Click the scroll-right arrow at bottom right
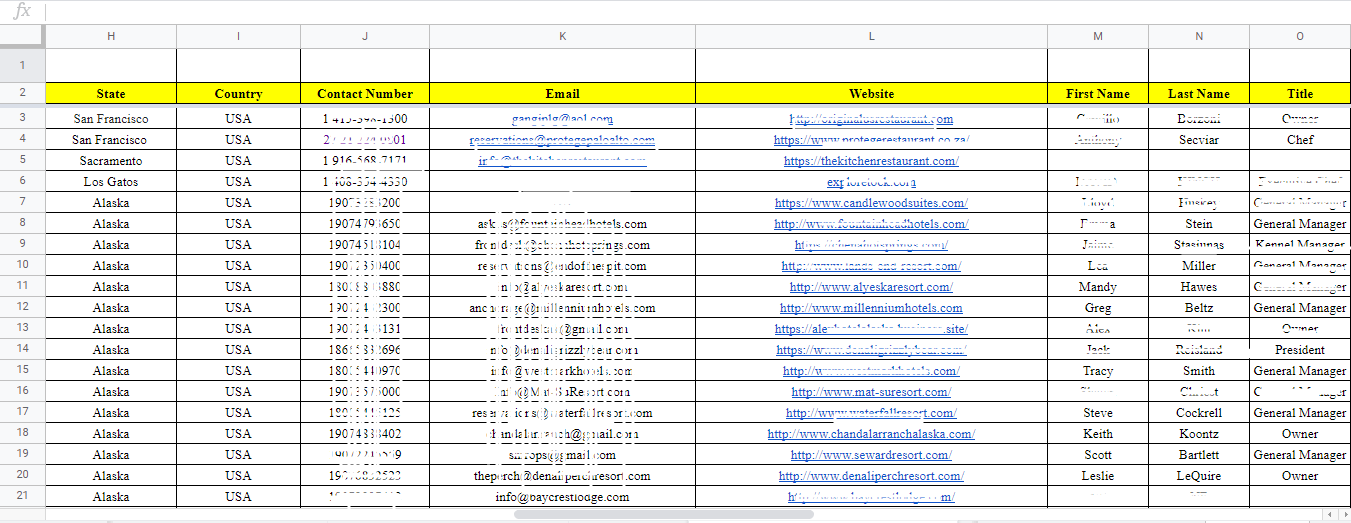Image resolution: width=1351 pixels, height=523 pixels. 1343,514
